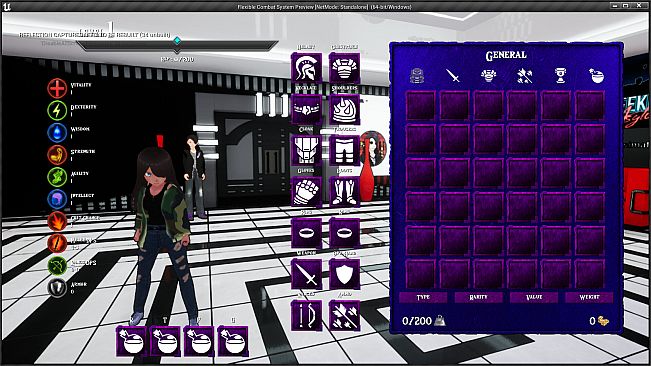
Task: Click the arrows ammo slot
Action: tap(345, 315)
